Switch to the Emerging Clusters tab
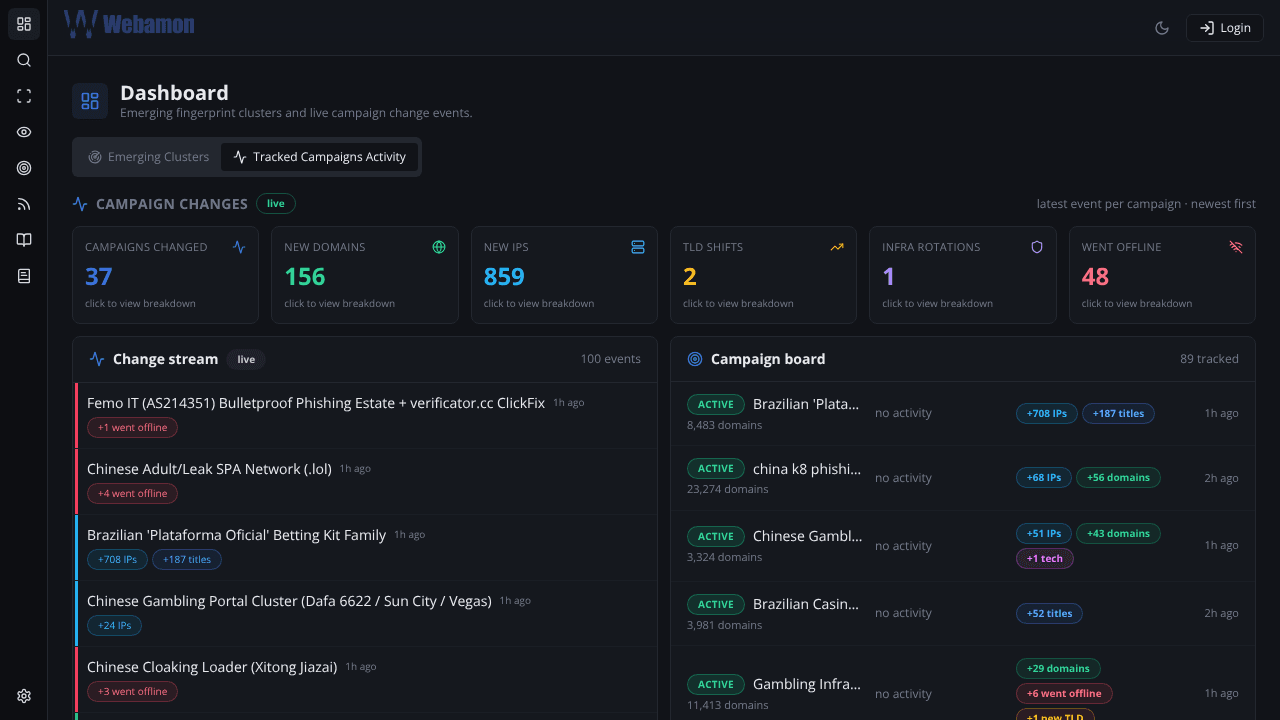 (x=148, y=157)
